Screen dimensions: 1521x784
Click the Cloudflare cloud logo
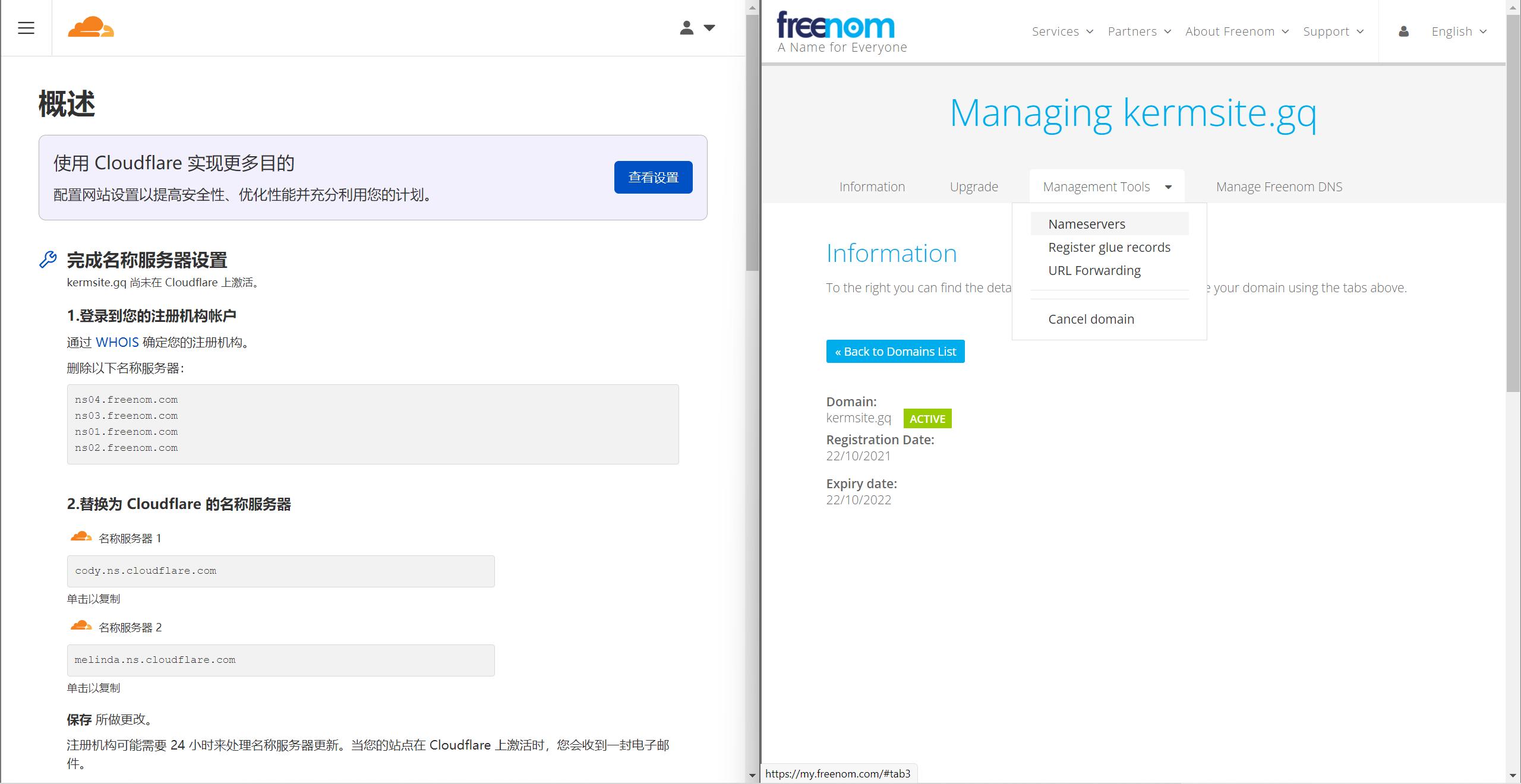coord(90,27)
